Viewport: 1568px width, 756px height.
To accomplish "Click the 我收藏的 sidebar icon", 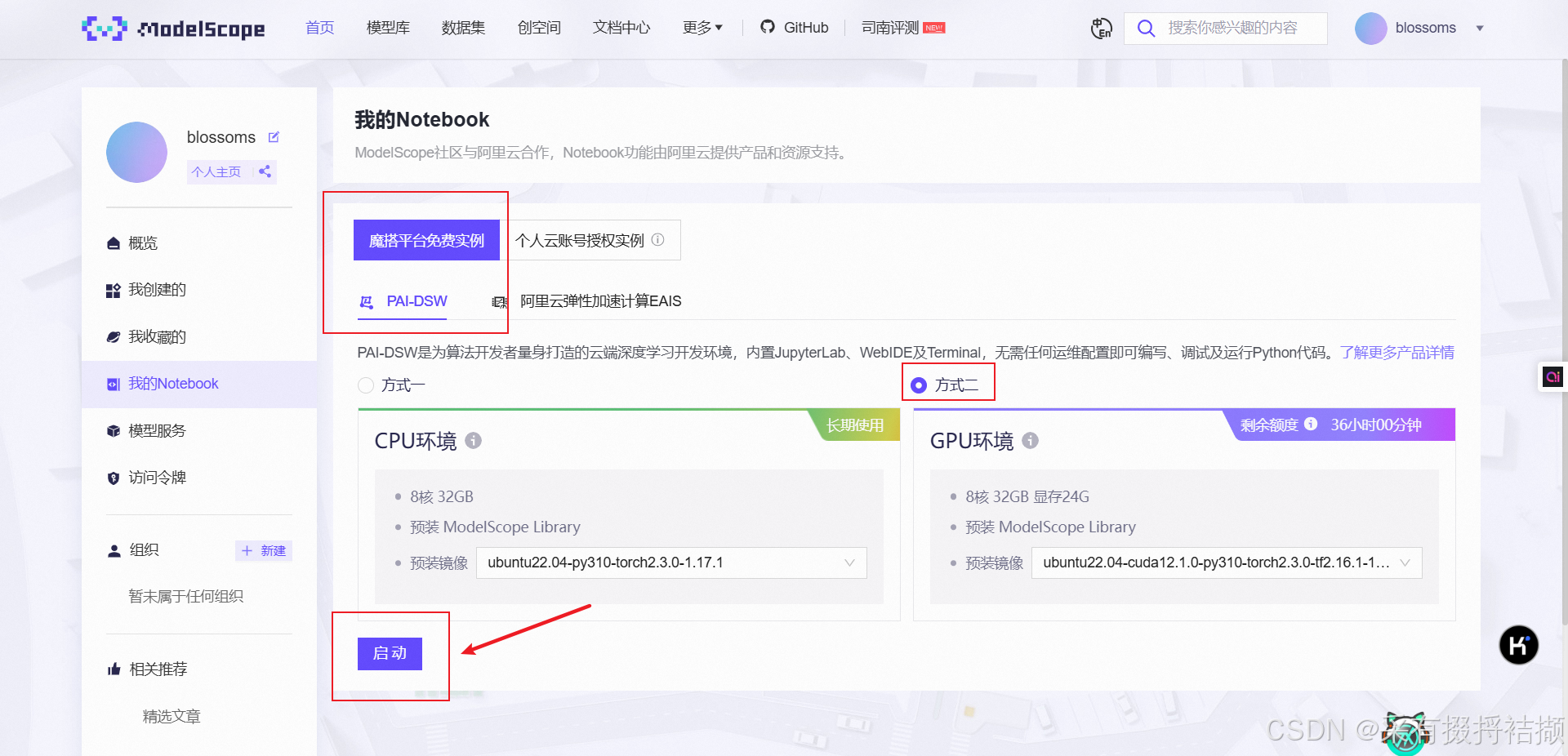I will coord(114,337).
